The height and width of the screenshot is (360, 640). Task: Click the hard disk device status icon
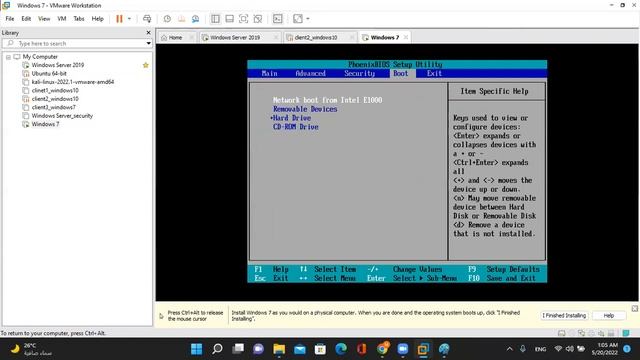[562, 333]
